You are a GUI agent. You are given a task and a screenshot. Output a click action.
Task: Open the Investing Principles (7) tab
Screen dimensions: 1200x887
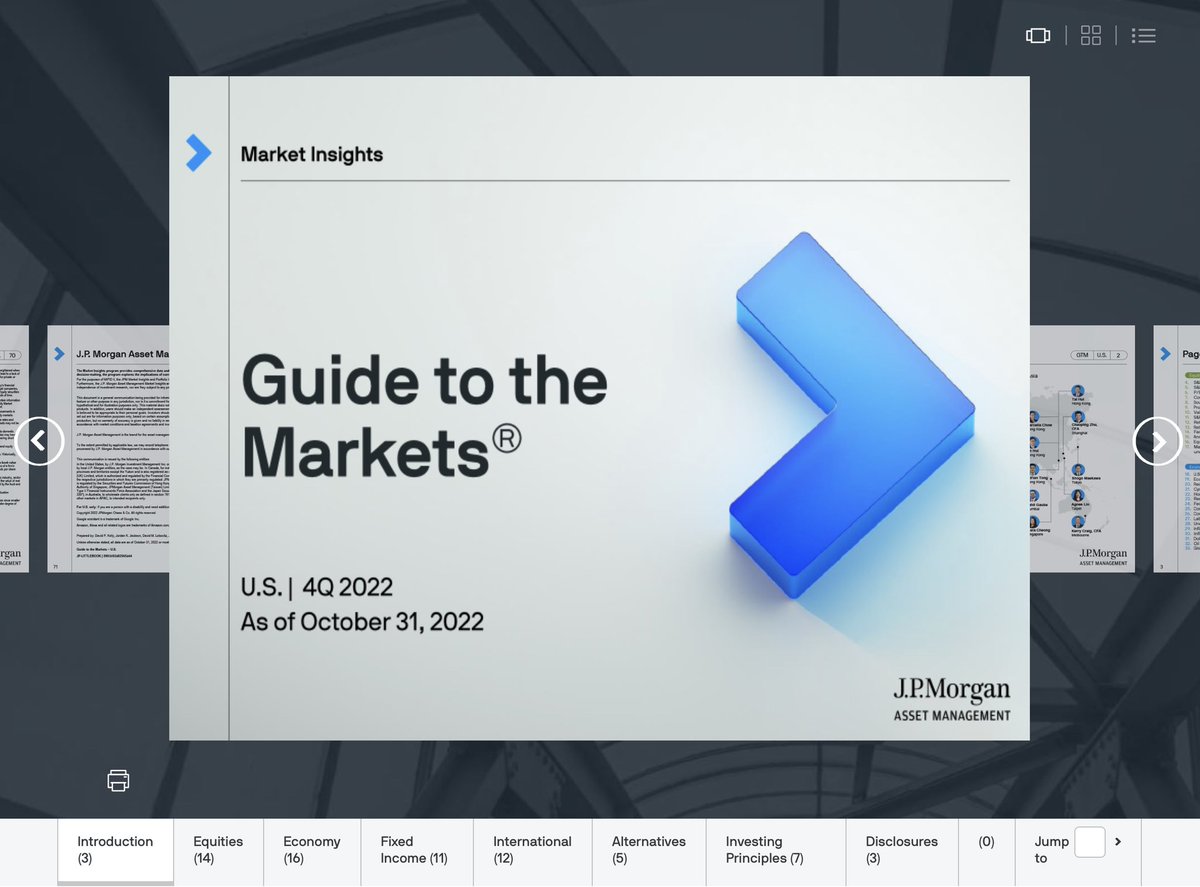coord(776,851)
